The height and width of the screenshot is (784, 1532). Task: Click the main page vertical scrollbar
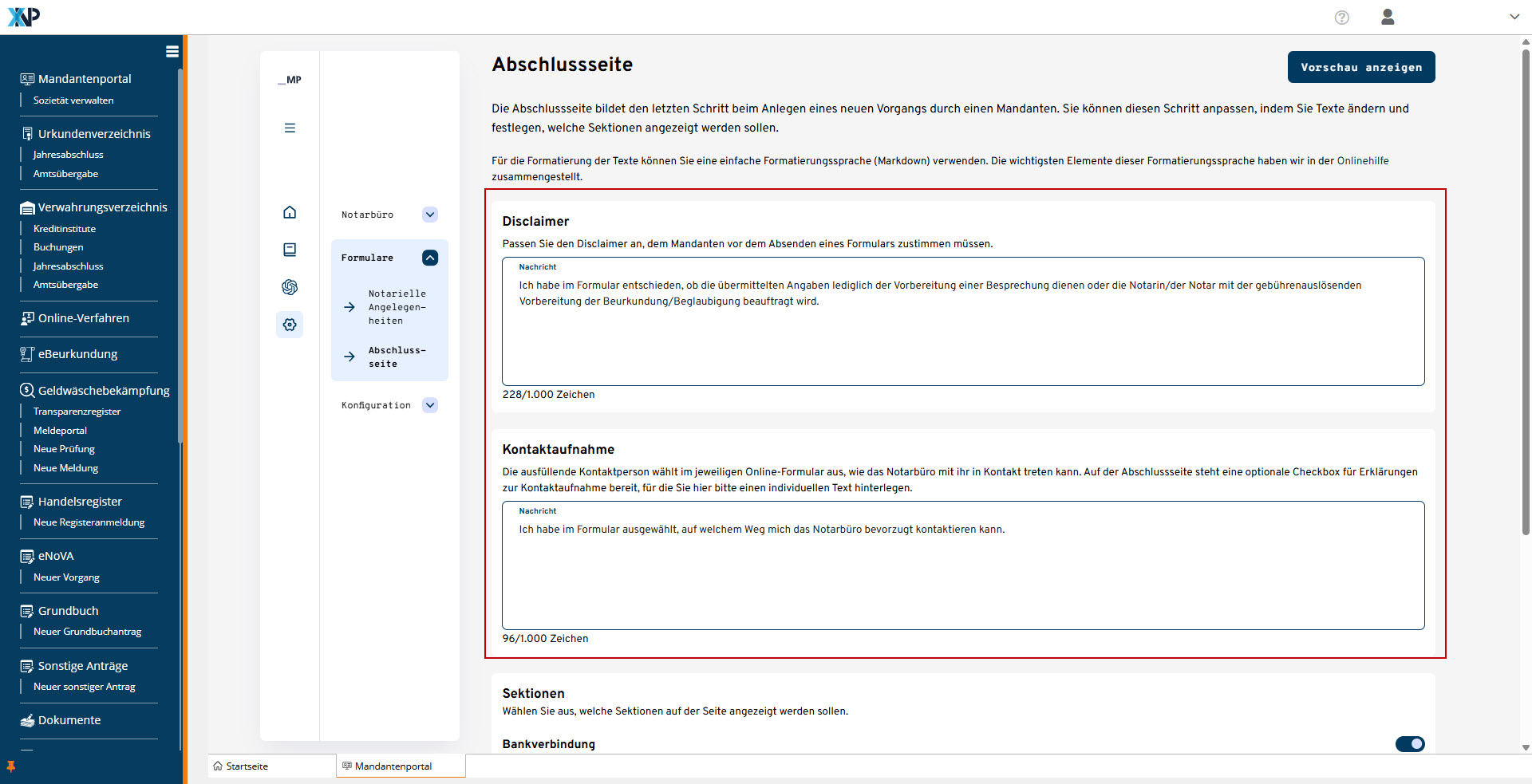(x=1526, y=291)
